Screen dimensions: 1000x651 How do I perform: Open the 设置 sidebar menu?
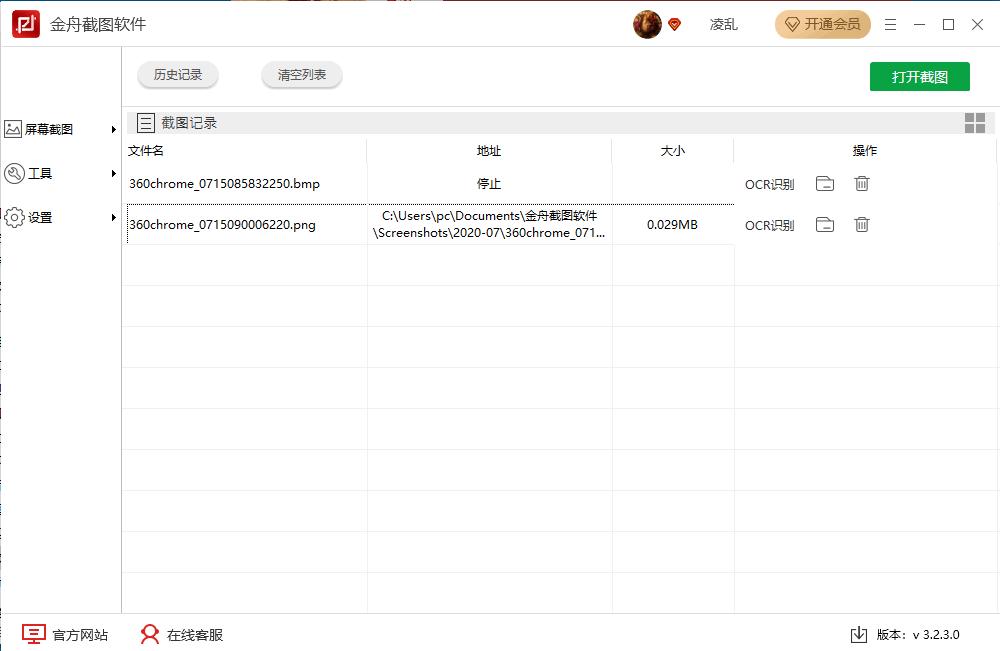[x=61, y=217]
